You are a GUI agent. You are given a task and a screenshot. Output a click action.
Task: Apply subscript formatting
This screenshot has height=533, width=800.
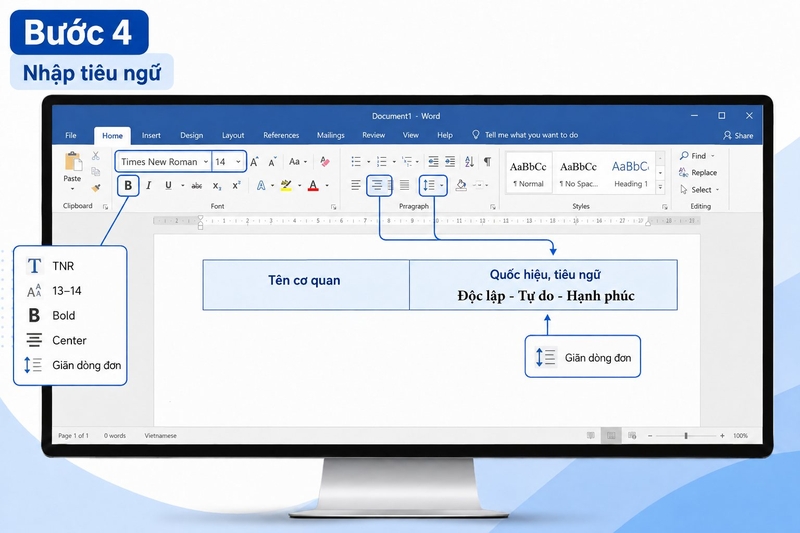click(x=217, y=186)
